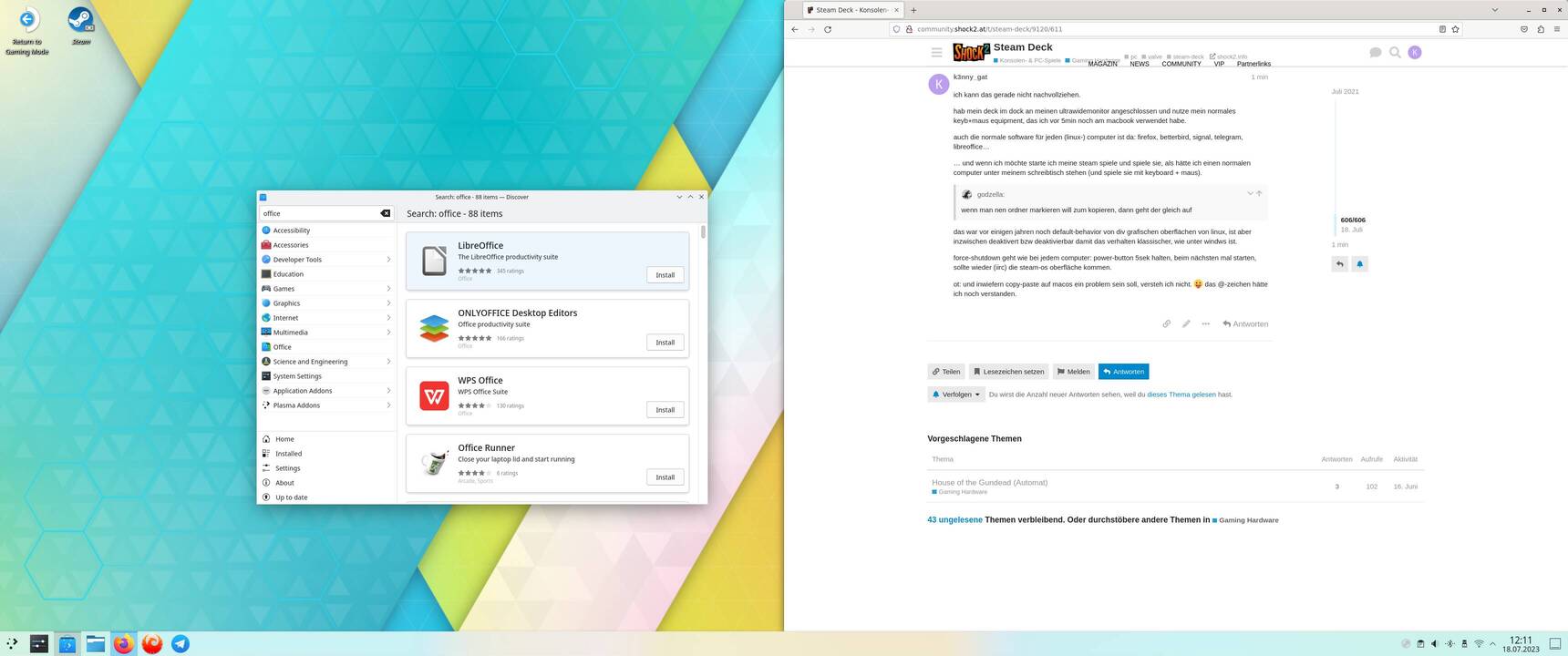This screenshot has height=656, width=1568.
Task: Click the forum hamburger menu icon
Action: pyautogui.click(x=936, y=53)
